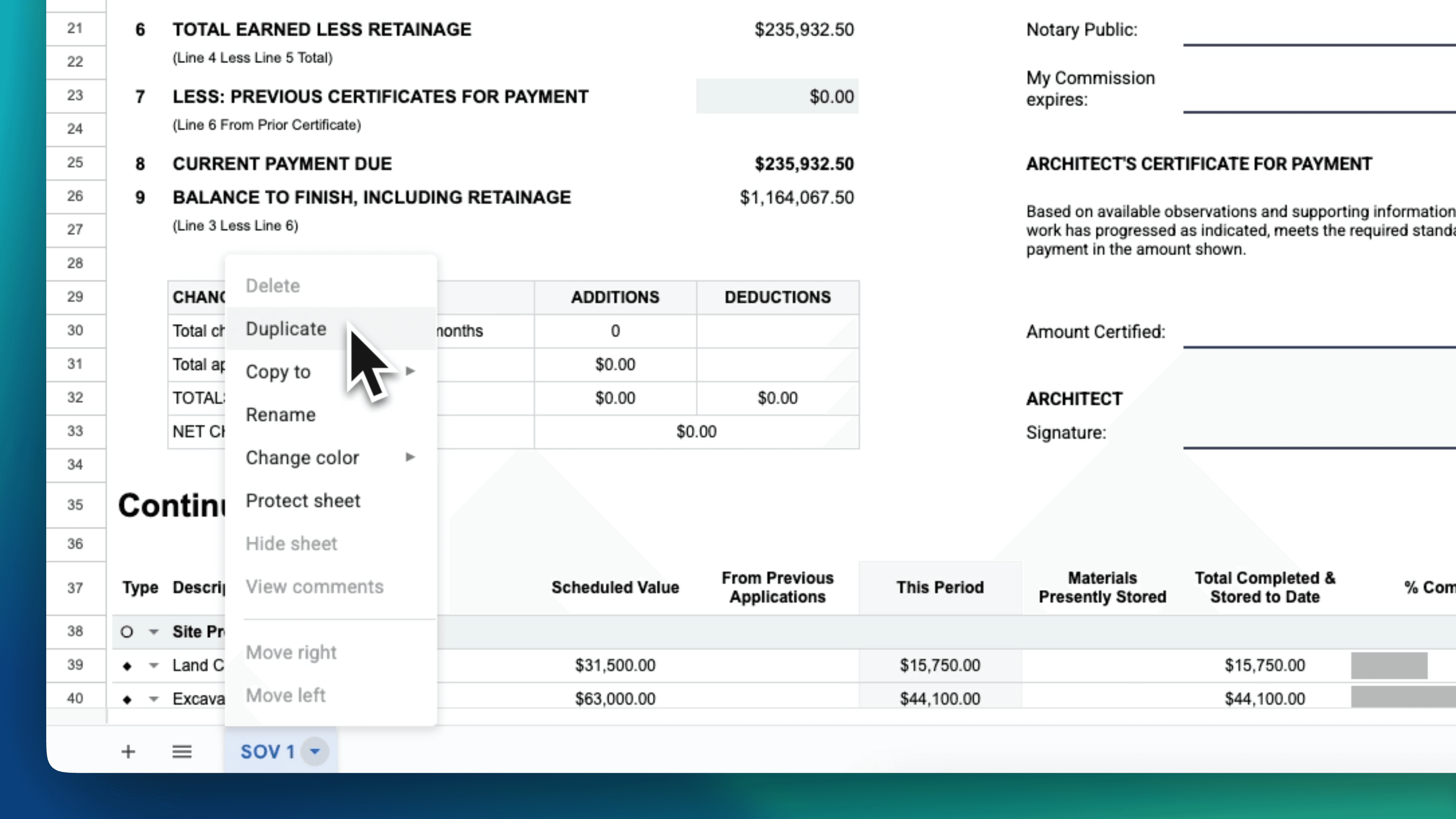The width and height of the screenshot is (1456, 819).
Task: Click the diamond type icon in Land C row
Action: (127, 666)
